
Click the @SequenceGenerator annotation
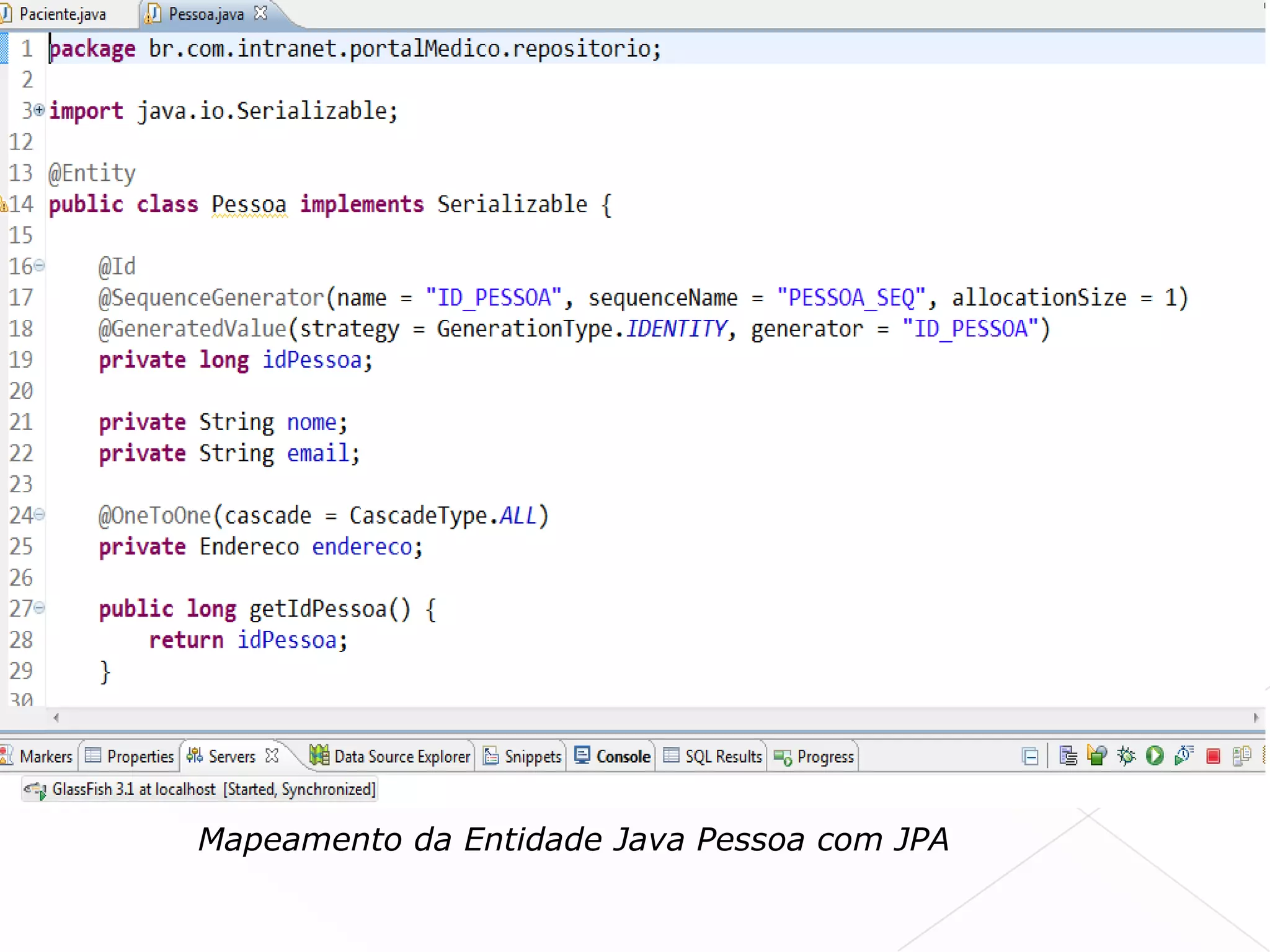pos(211,297)
